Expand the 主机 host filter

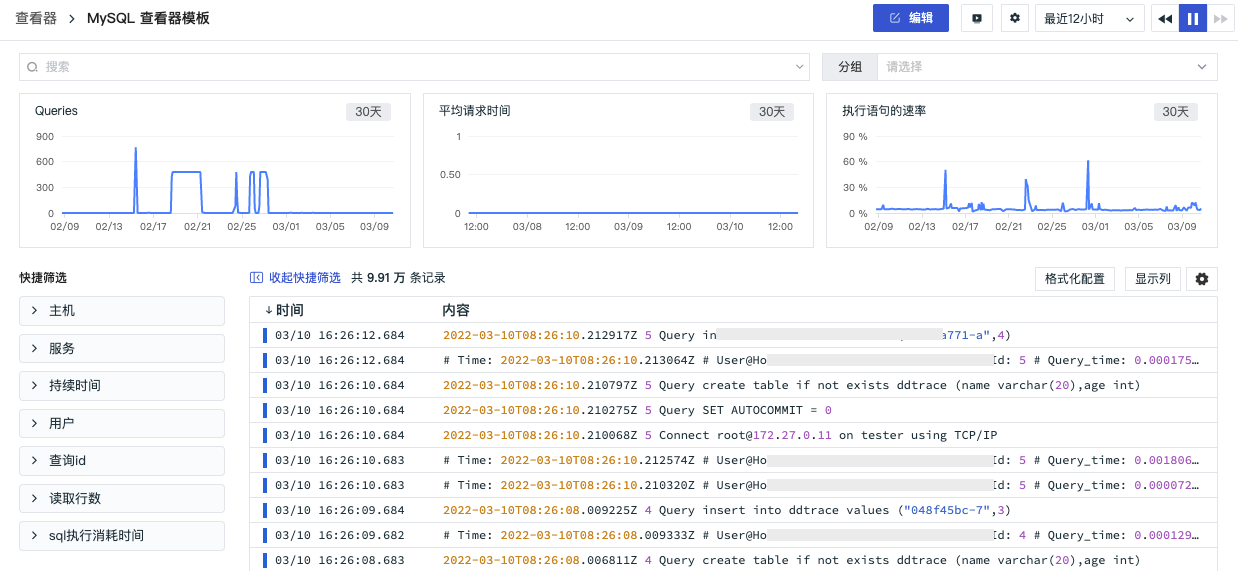pos(122,311)
